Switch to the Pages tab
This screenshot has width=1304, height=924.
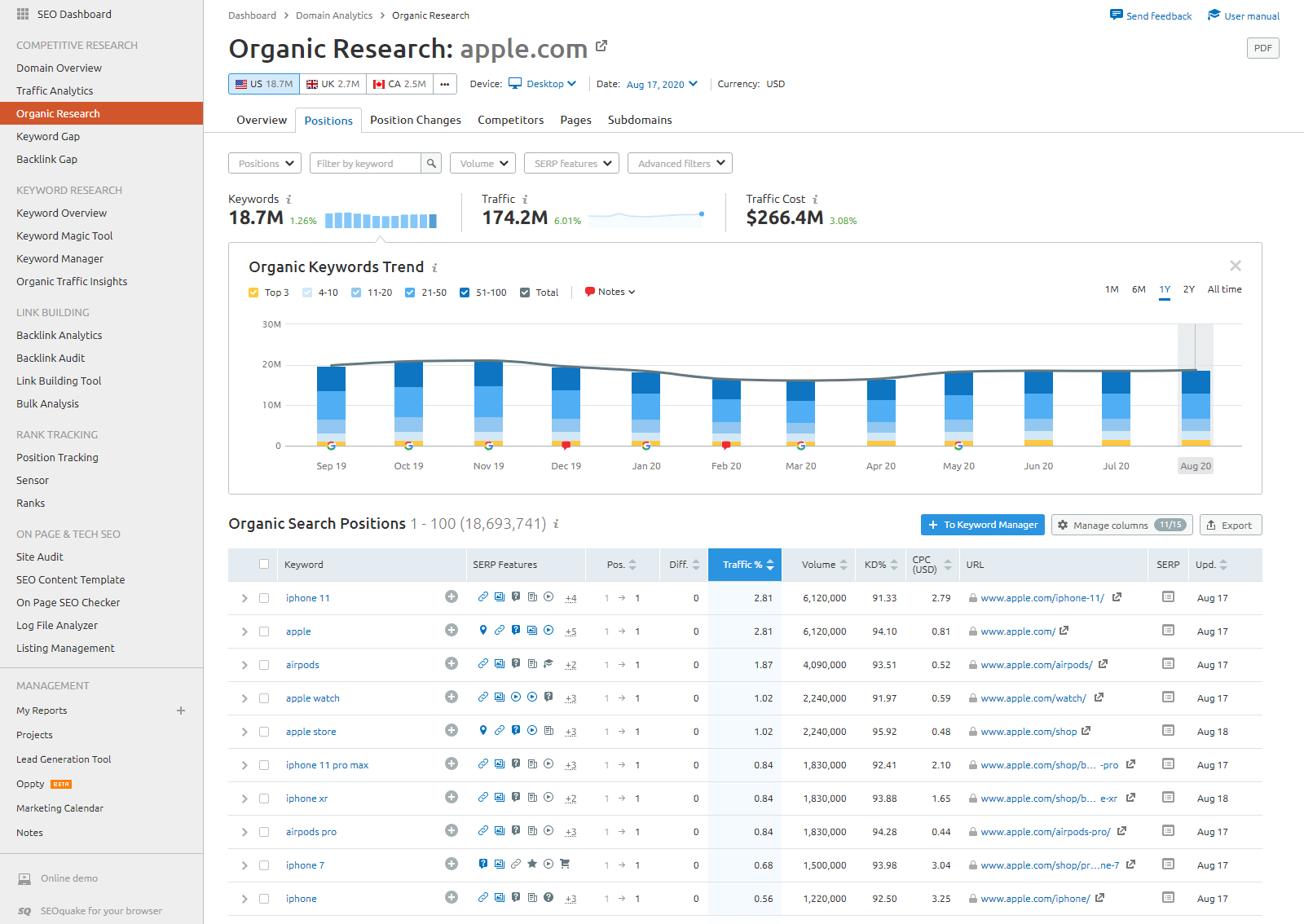click(576, 120)
